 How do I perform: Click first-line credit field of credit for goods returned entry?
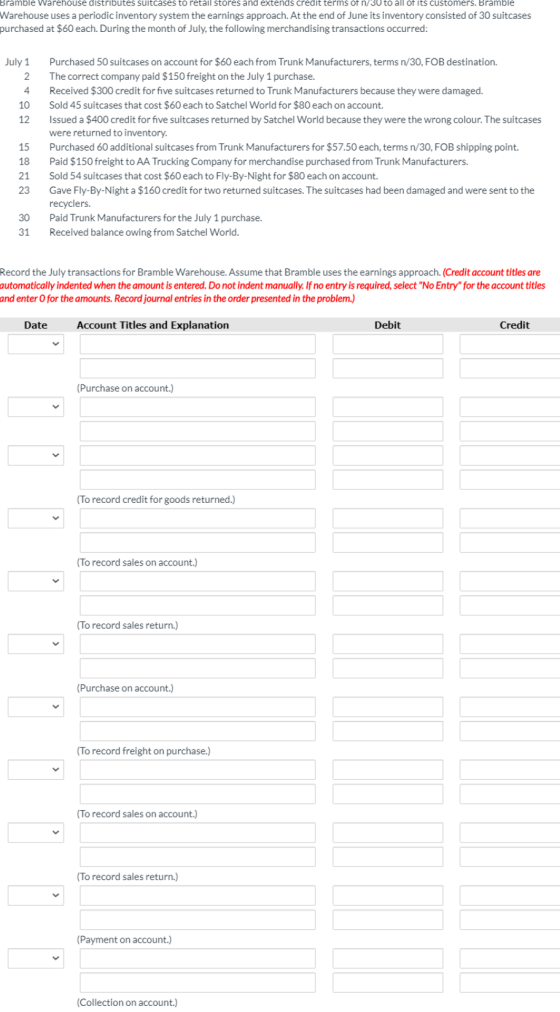pyautogui.click(x=510, y=455)
